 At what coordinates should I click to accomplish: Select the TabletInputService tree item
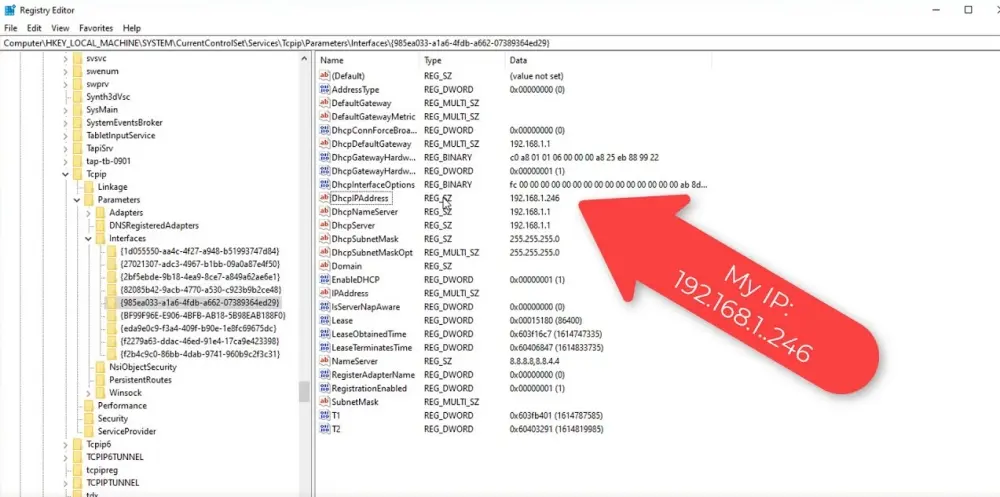pyautogui.click(x=121, y=135)
